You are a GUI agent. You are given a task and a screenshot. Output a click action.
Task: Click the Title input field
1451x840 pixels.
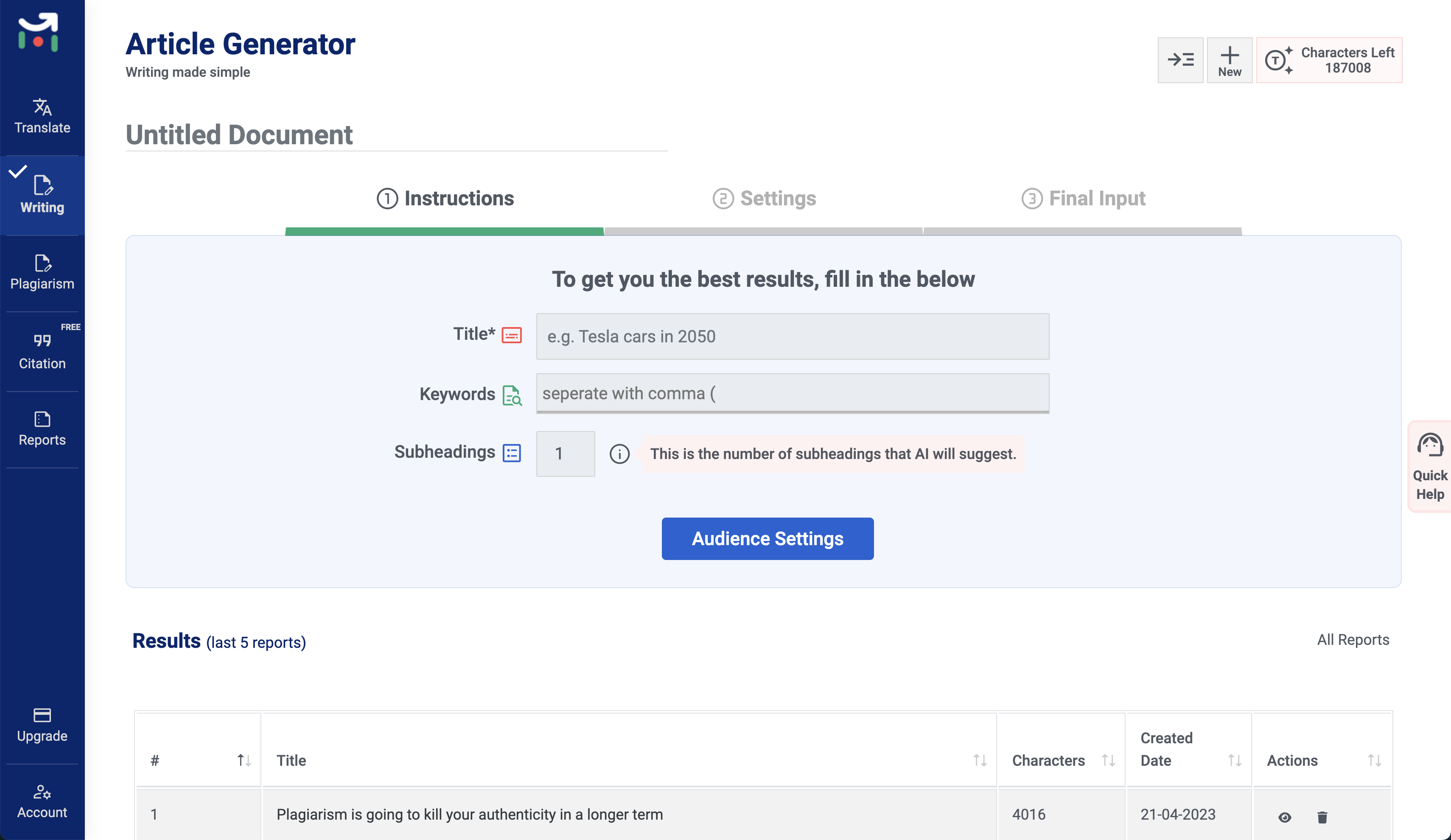point(792,336)
